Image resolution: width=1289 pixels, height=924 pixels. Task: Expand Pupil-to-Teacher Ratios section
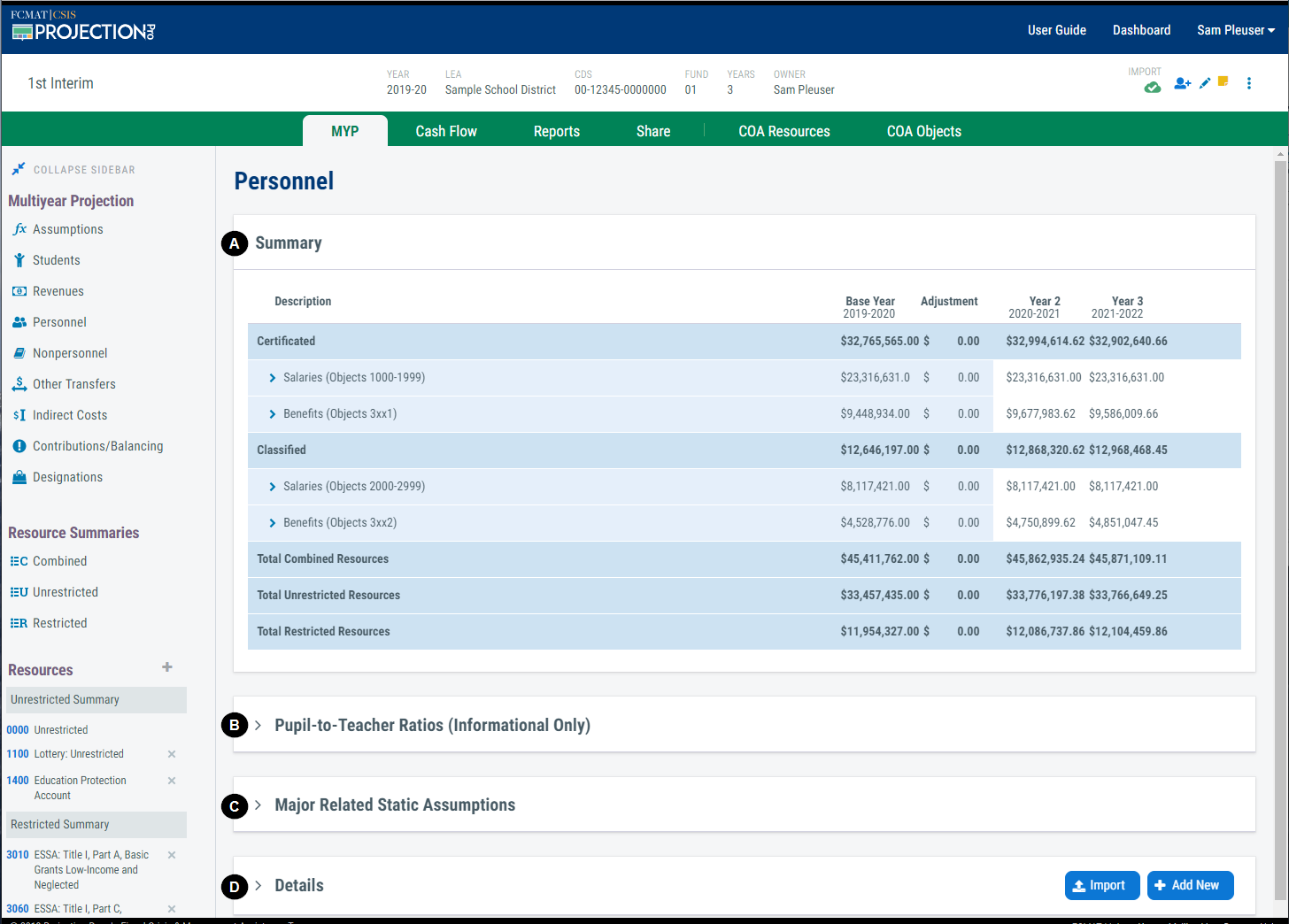coord(258,725)
